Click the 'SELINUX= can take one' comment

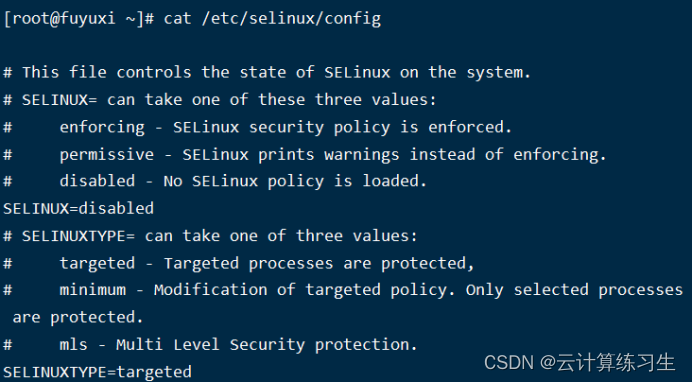pyautogui.click(x=120, y=100)
